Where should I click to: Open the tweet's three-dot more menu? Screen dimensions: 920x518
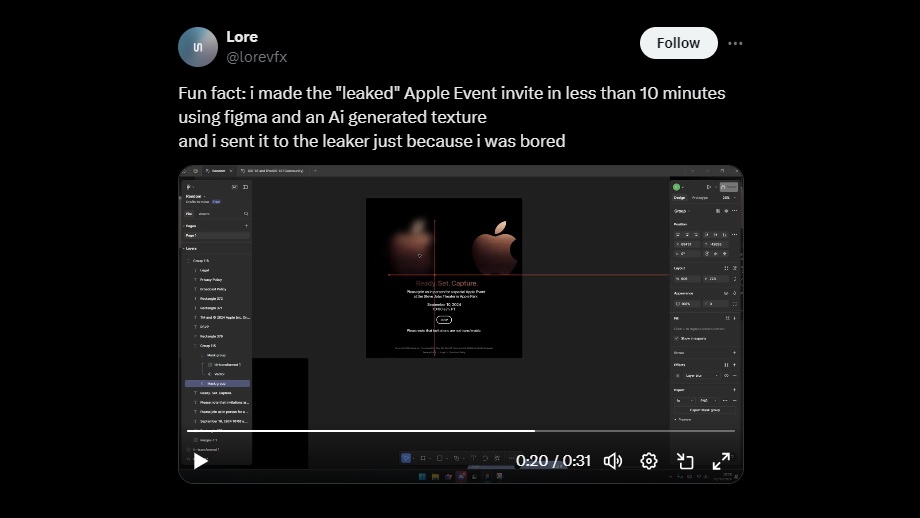735,43
